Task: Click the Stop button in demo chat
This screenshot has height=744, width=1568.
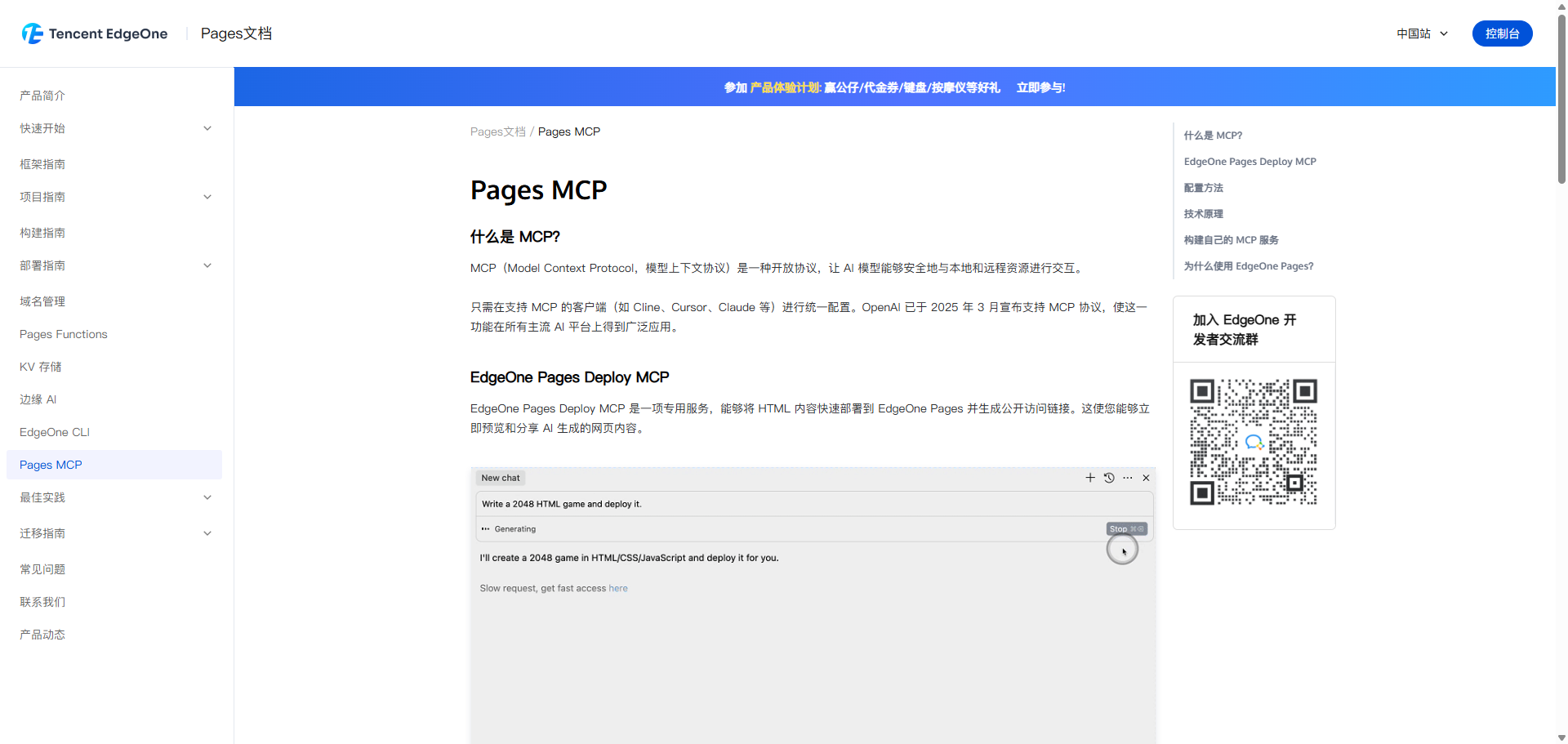Action: click(1127, 529)
